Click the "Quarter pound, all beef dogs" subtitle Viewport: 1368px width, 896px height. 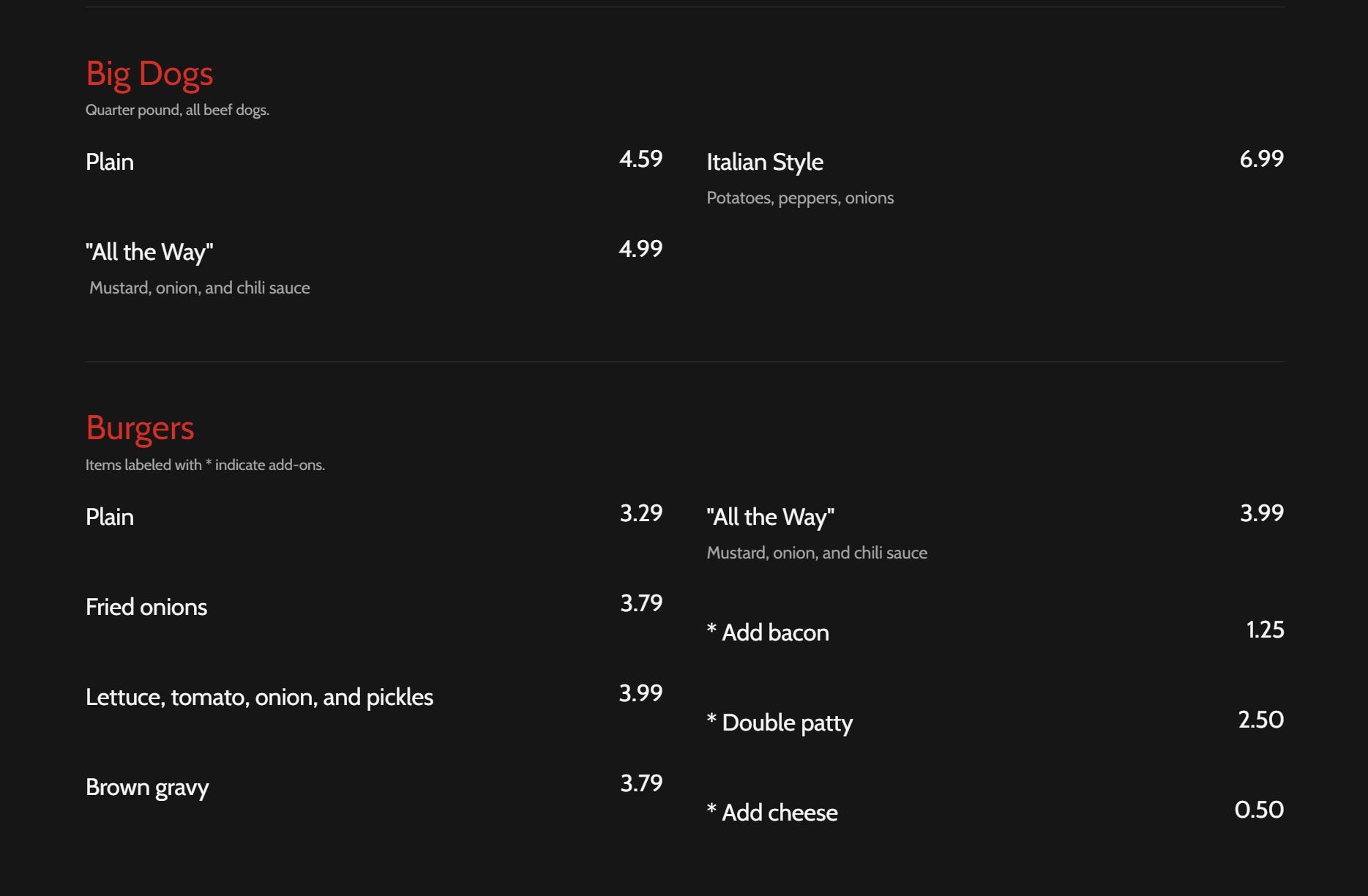click(x=177, y=110)
